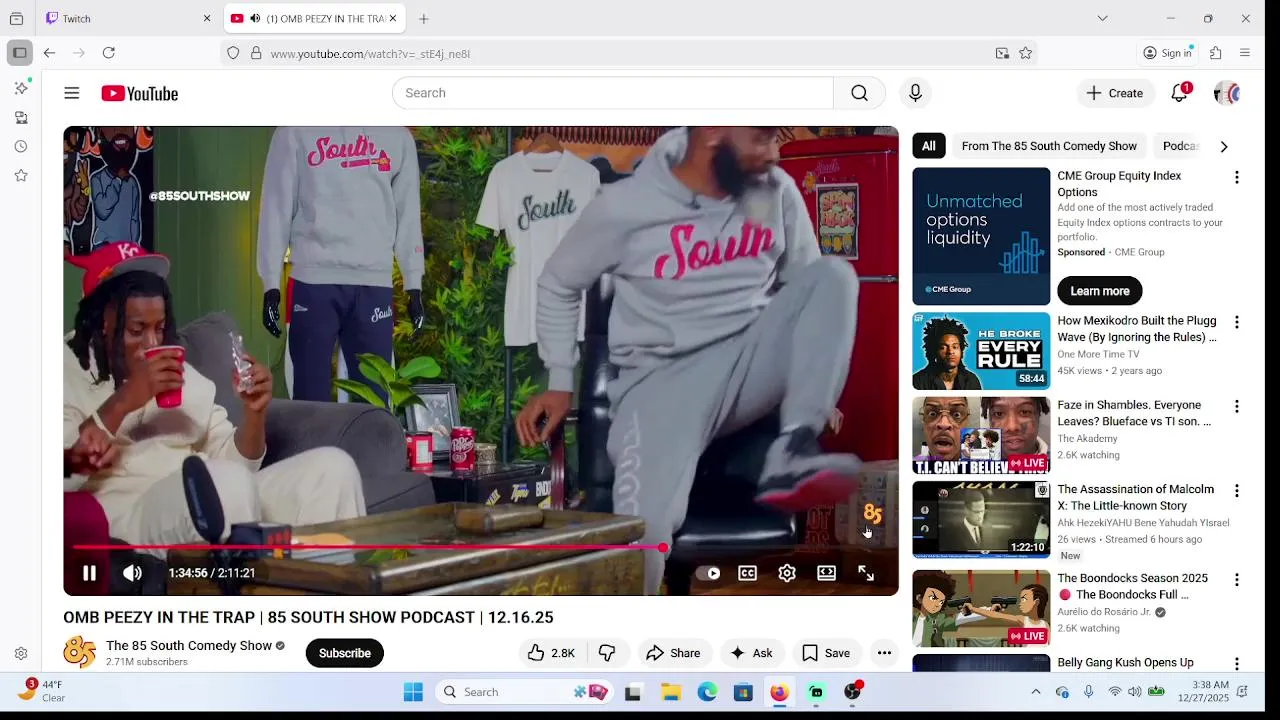Like the video with 2.8K likes
The height and width of the screenshot is (720, 1280).
[551, 653]
